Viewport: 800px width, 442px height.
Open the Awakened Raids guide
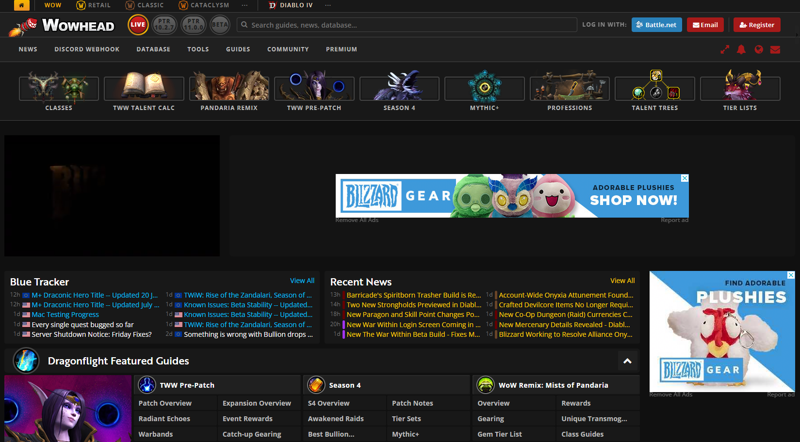point(336,419)
